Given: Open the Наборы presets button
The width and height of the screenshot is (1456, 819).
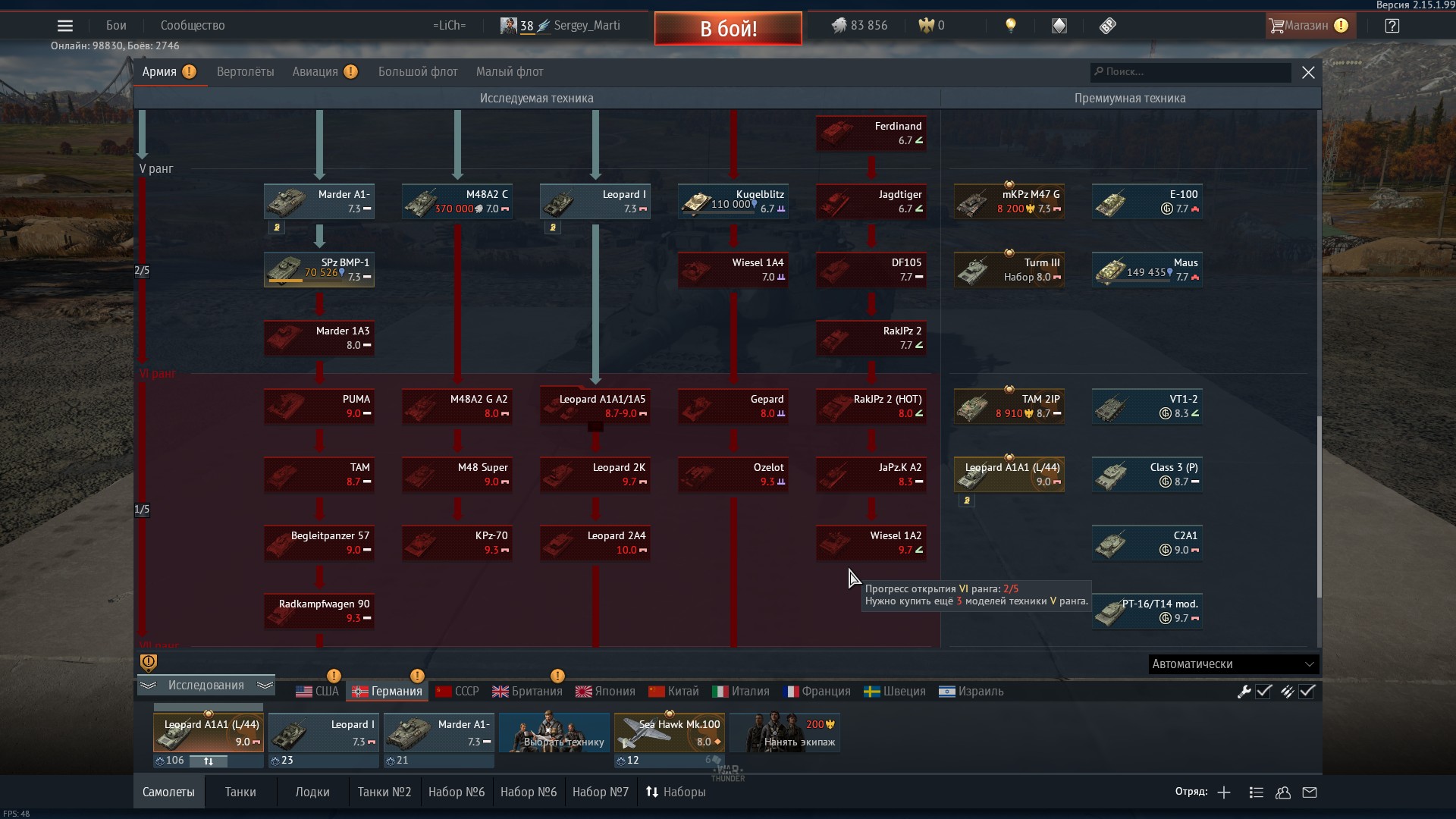Looking at the screenshot, I should [x=676, y=792].
